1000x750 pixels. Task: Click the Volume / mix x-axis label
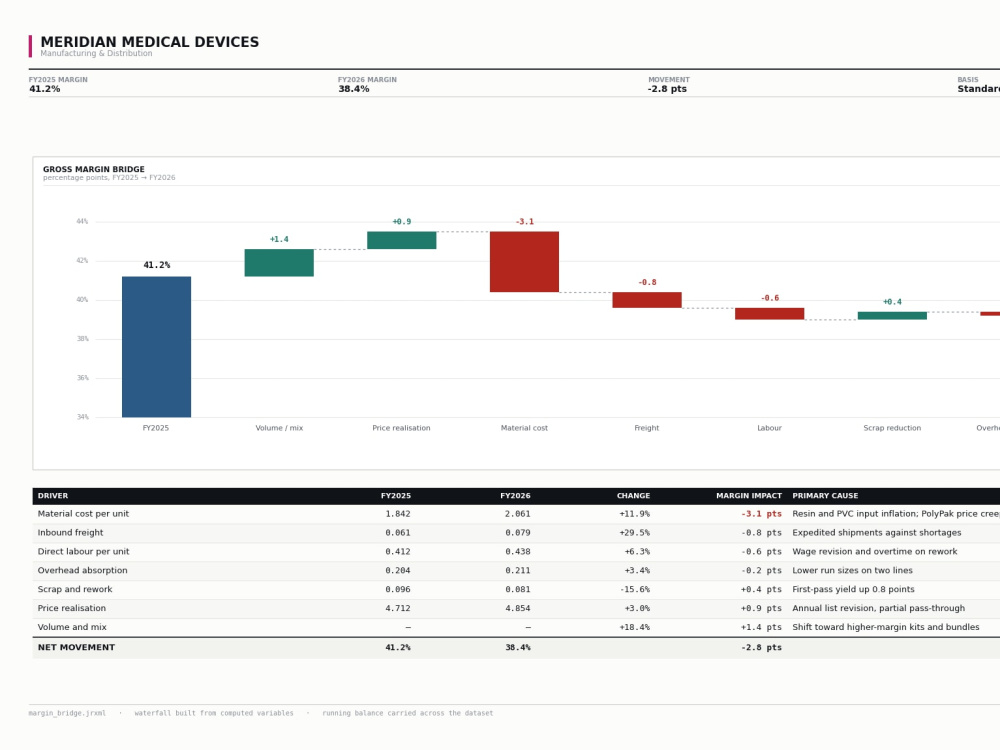pos(279,429)
